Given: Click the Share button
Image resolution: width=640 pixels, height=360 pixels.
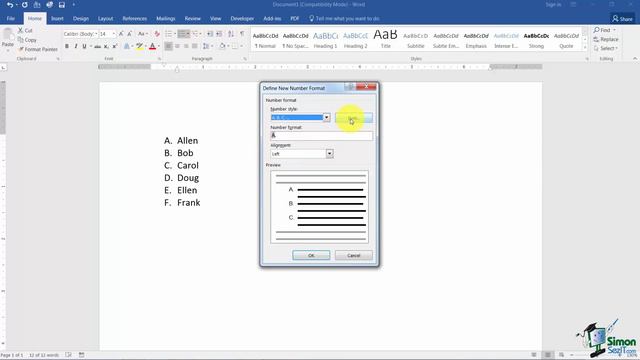Looking at the screenshot, I should point(622,19).
